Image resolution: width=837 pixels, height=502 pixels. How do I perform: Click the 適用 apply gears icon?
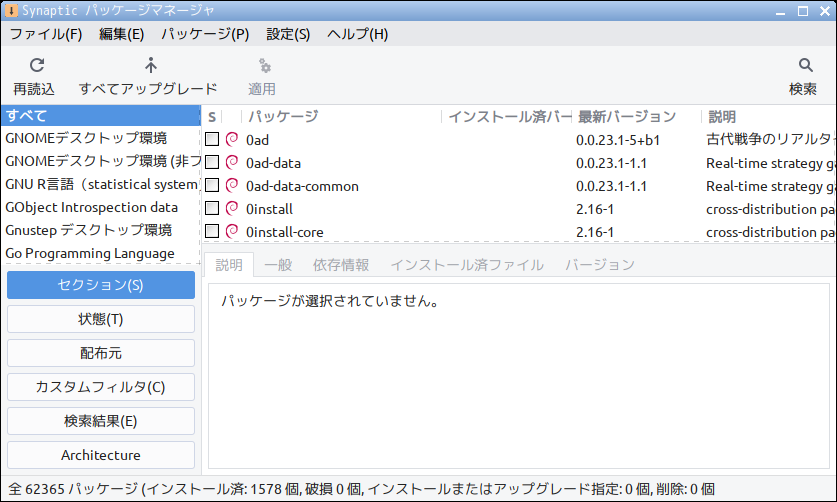(264, 66)
